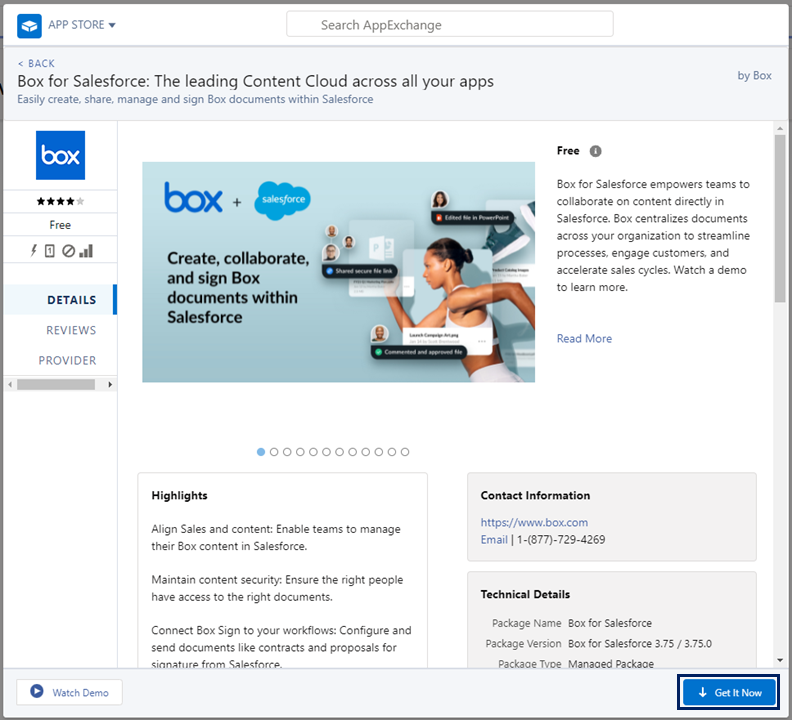Click the Free label under the stars
Screen dimensions: 792x720
[60, 225]
